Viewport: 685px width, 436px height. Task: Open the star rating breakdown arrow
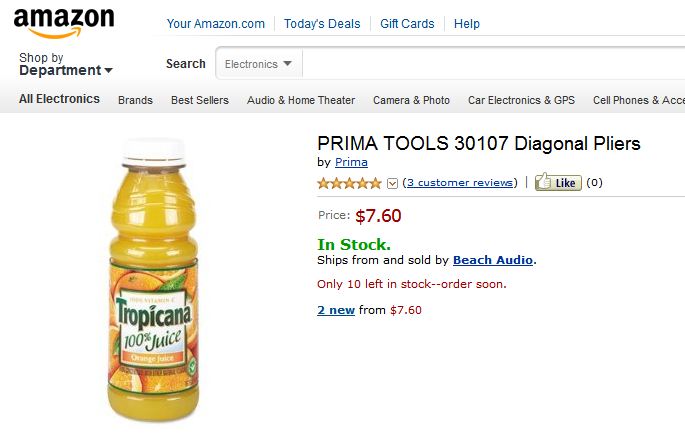click(392, 183)
